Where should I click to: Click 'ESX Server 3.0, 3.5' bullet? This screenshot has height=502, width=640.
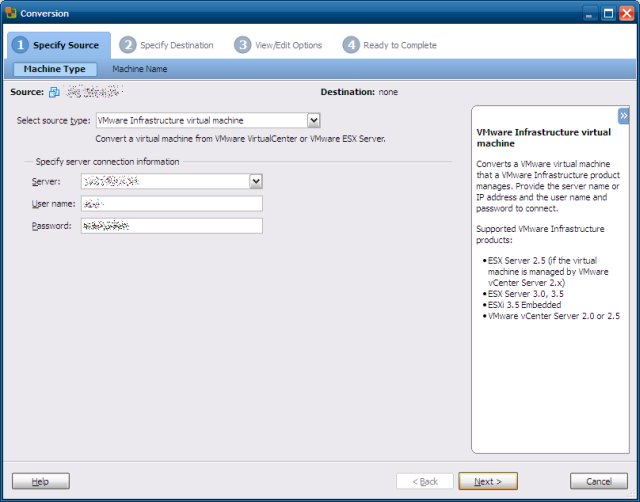click(x=525, y=294)
